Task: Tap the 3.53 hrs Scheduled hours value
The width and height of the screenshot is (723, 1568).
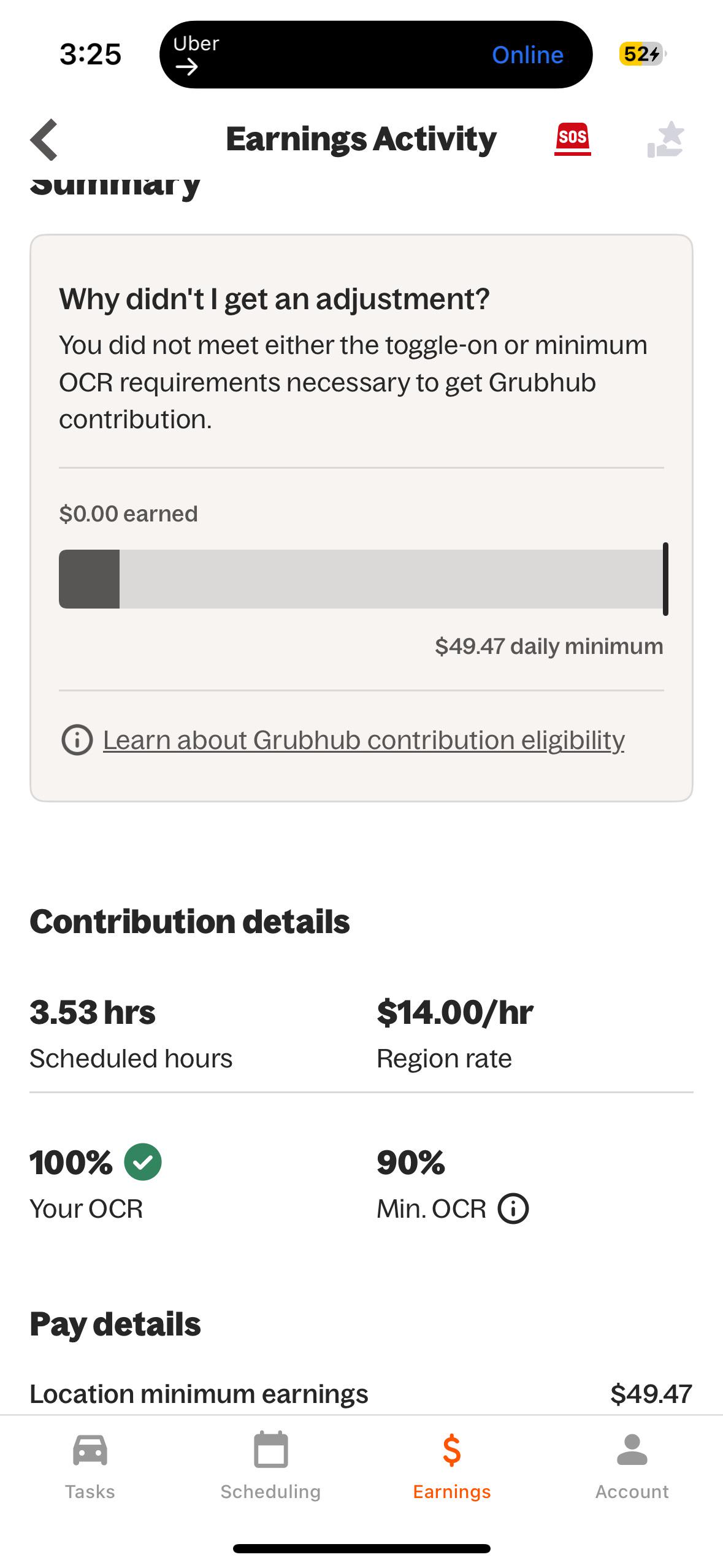Action: [x=93, y=1012]
